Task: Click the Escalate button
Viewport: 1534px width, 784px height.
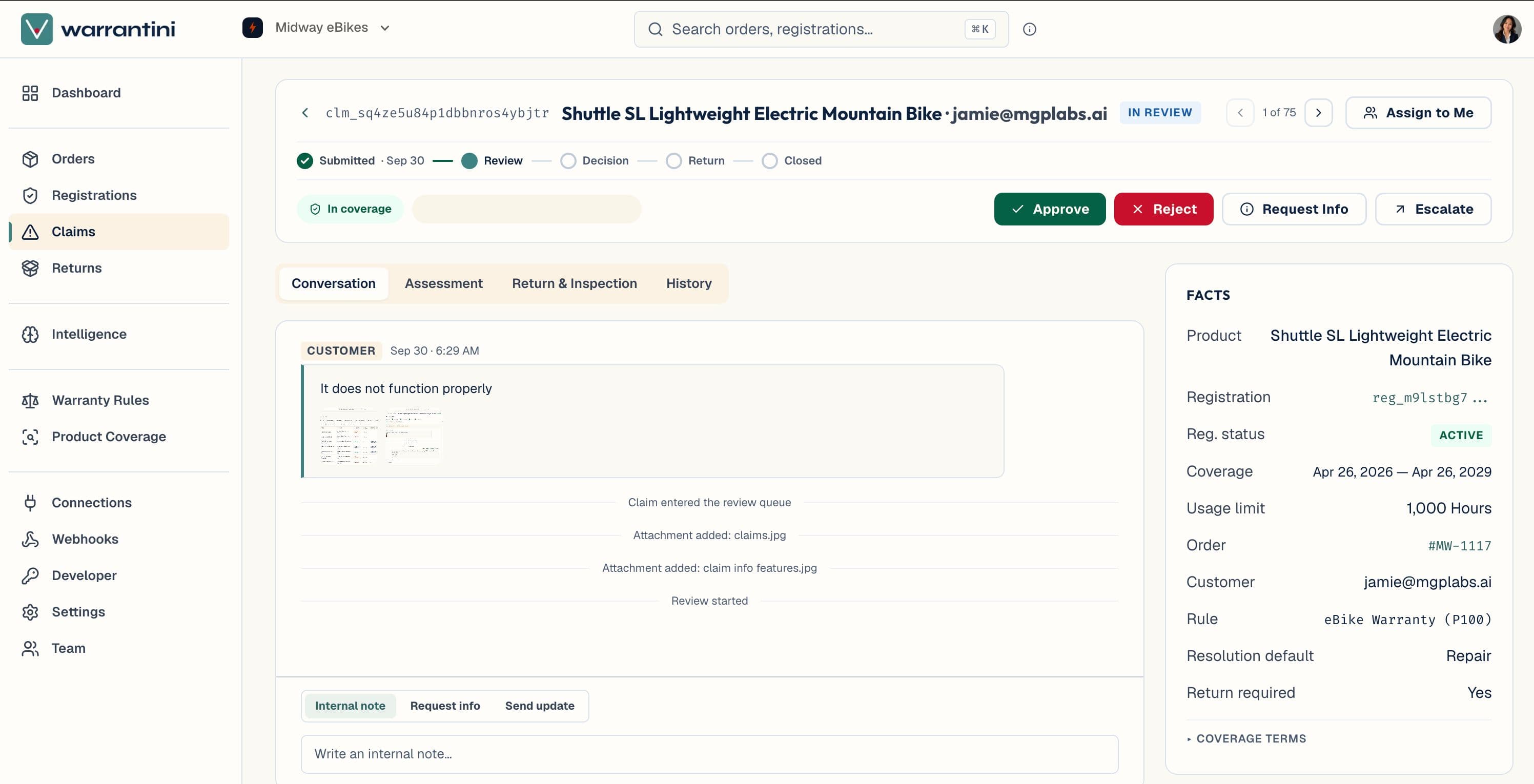Action: (x=1433, y=209)
